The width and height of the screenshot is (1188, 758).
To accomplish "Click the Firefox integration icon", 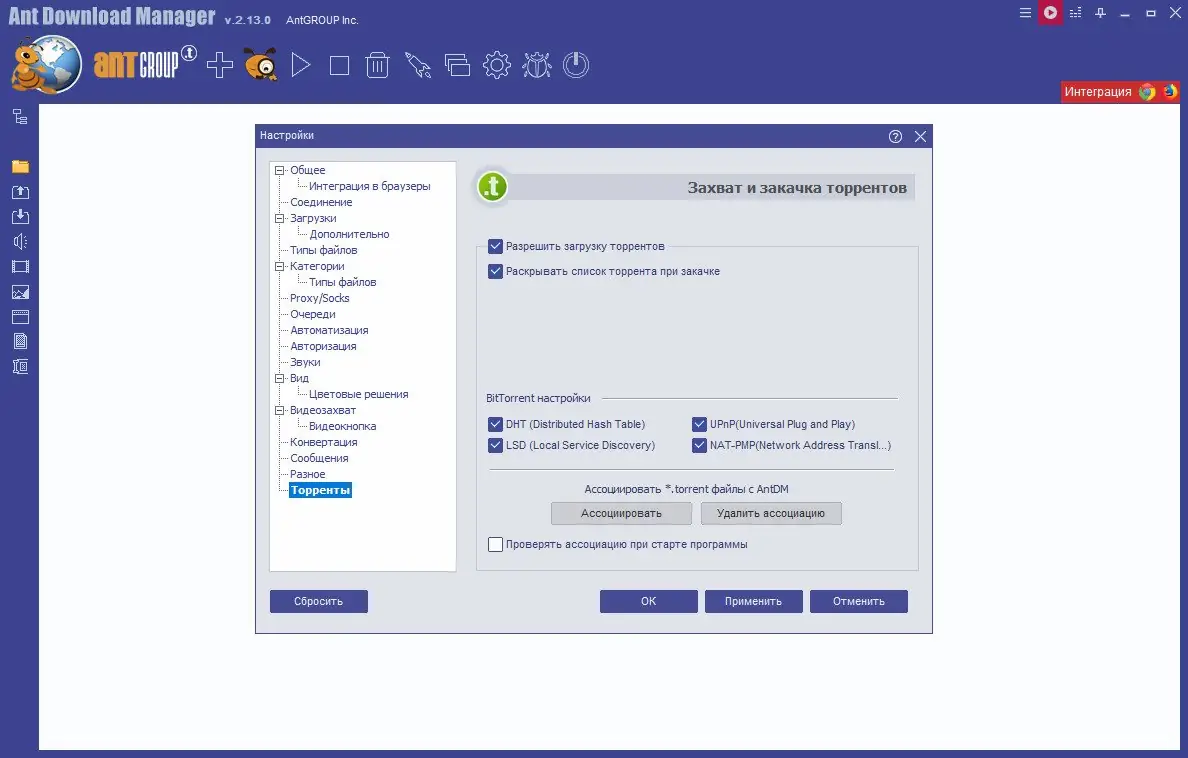I will (1171, 92).
